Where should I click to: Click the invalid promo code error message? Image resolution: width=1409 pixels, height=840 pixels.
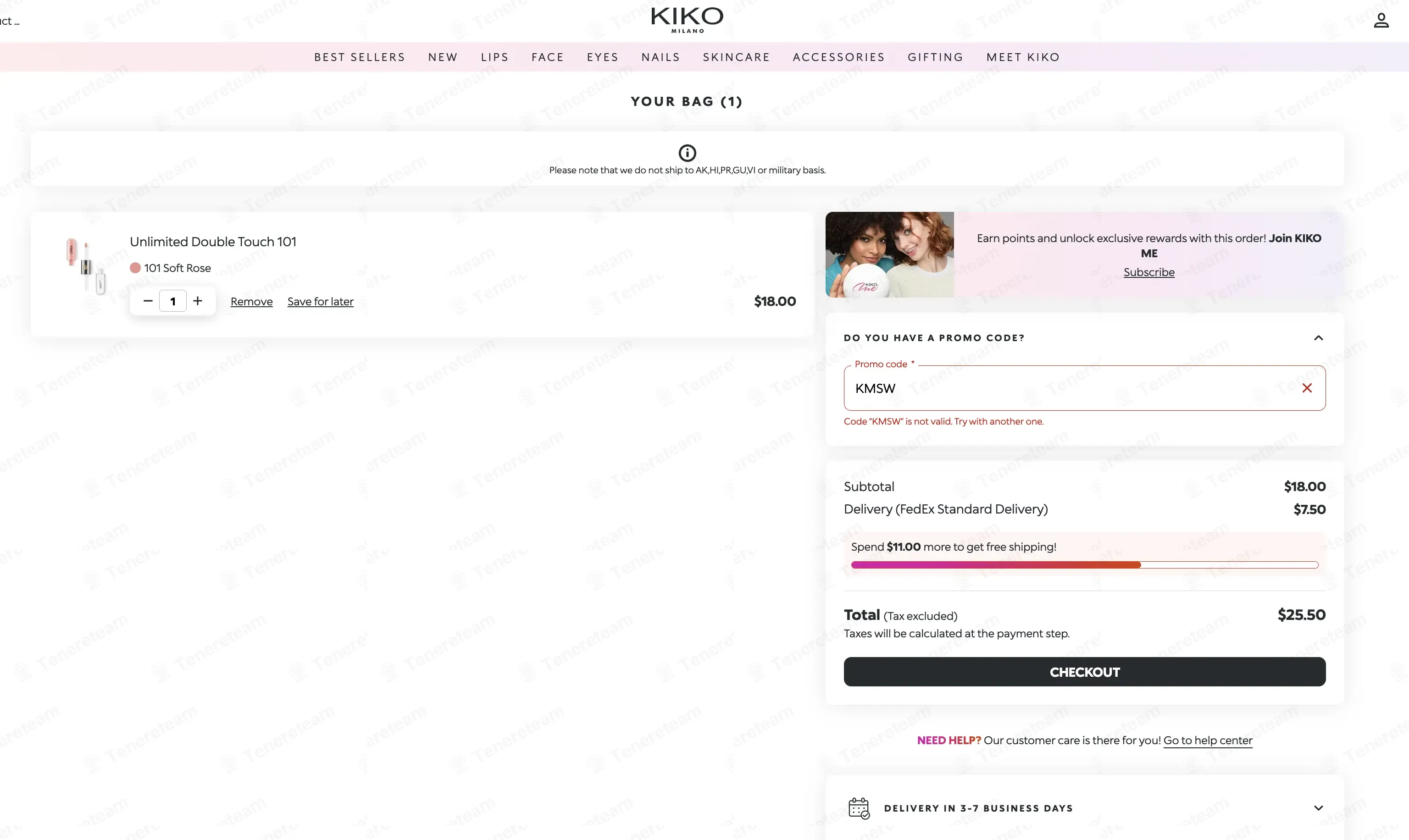tap(943, 421)
